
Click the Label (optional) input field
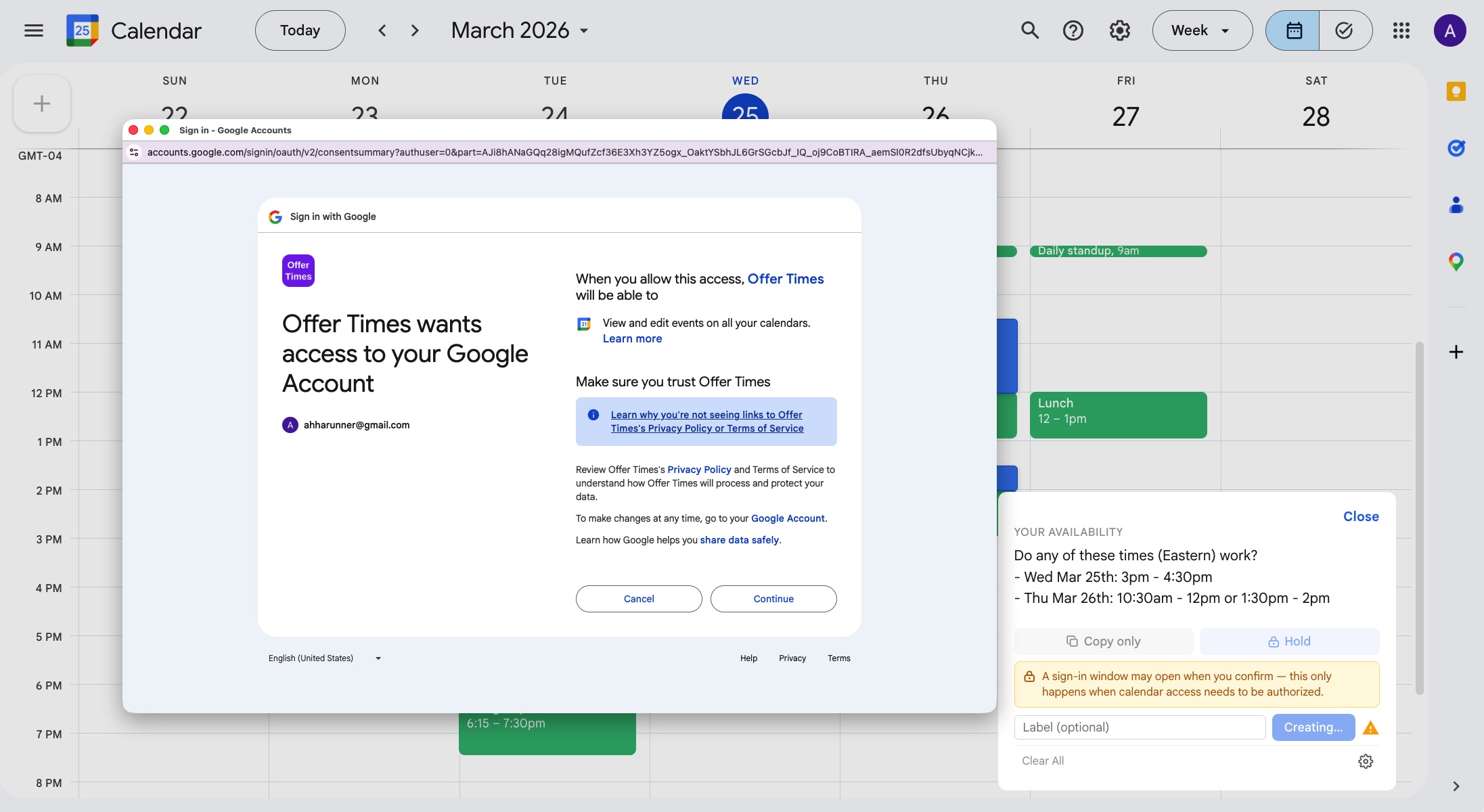click(x=1140, y=727)
